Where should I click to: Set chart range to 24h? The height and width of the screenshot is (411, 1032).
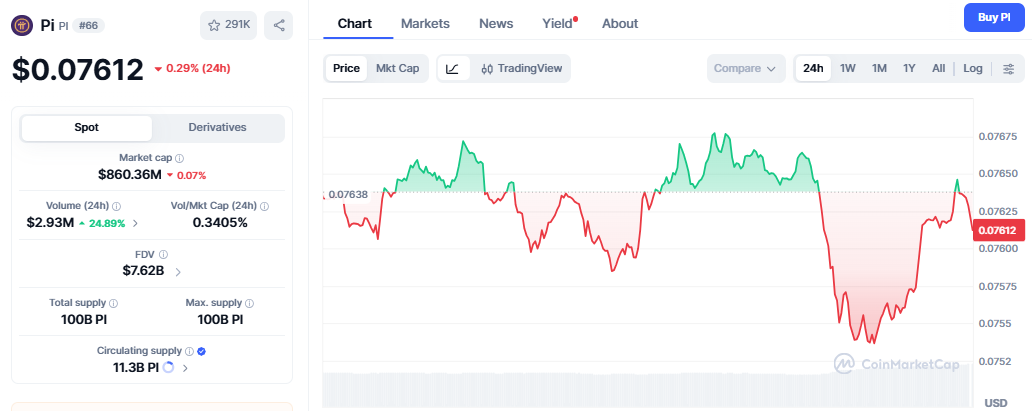(813, 68)
